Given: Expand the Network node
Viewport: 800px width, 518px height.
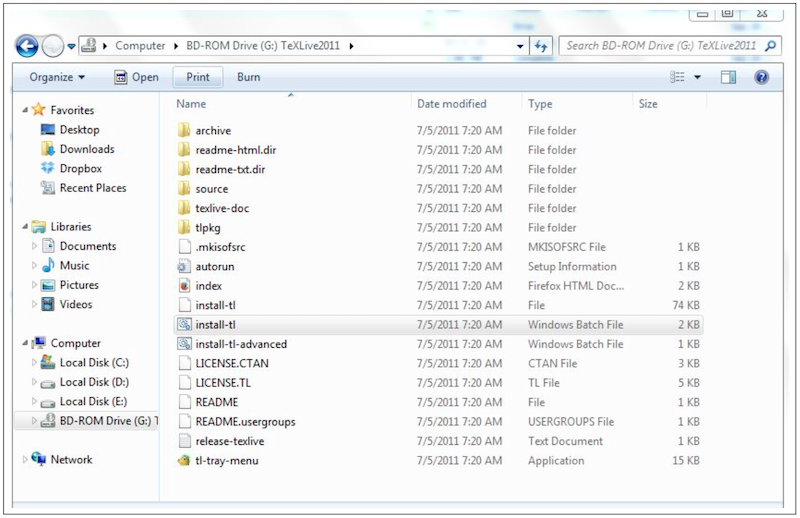Looking at the screenshot, I should [x=24, y=459].
